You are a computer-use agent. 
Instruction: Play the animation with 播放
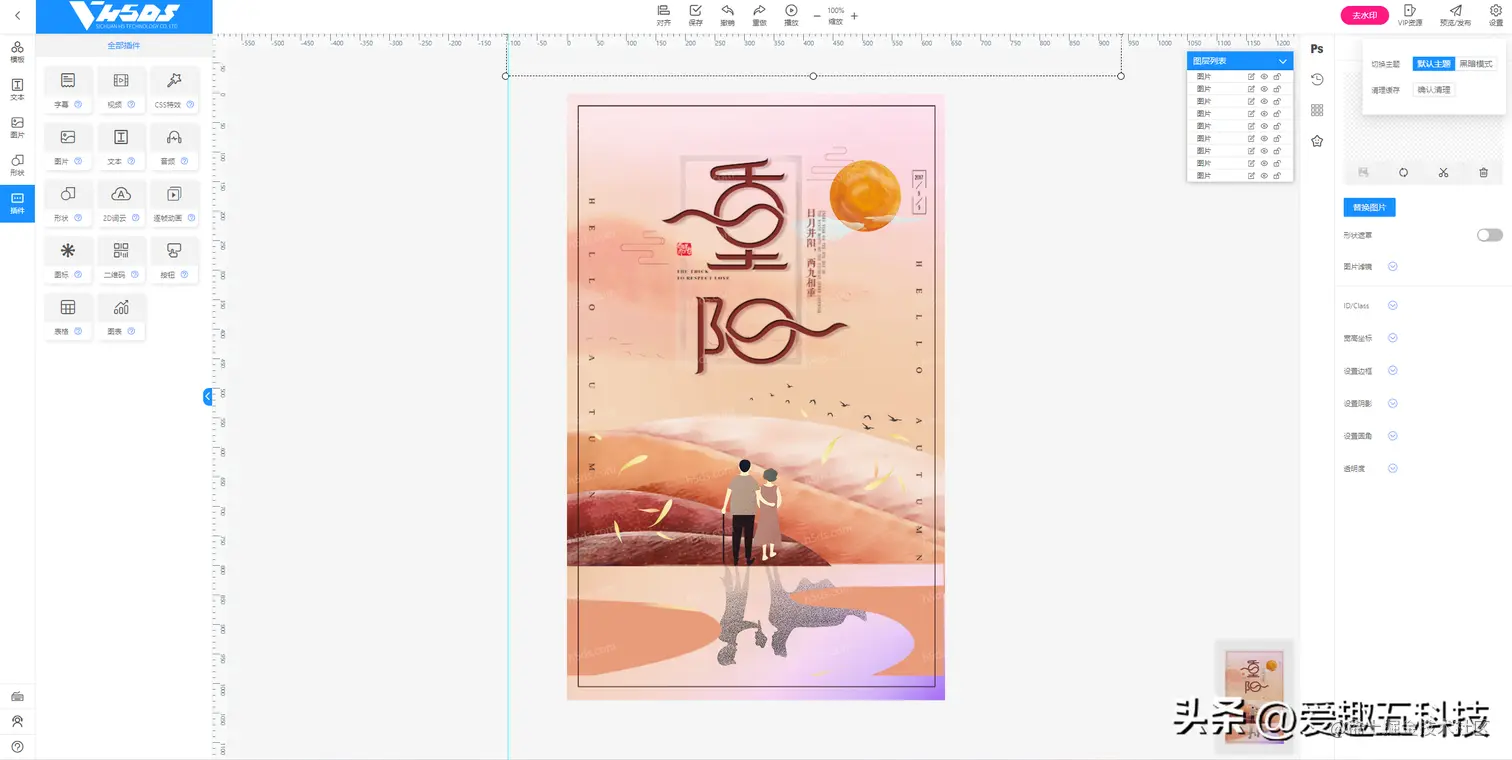pos(792,14)
